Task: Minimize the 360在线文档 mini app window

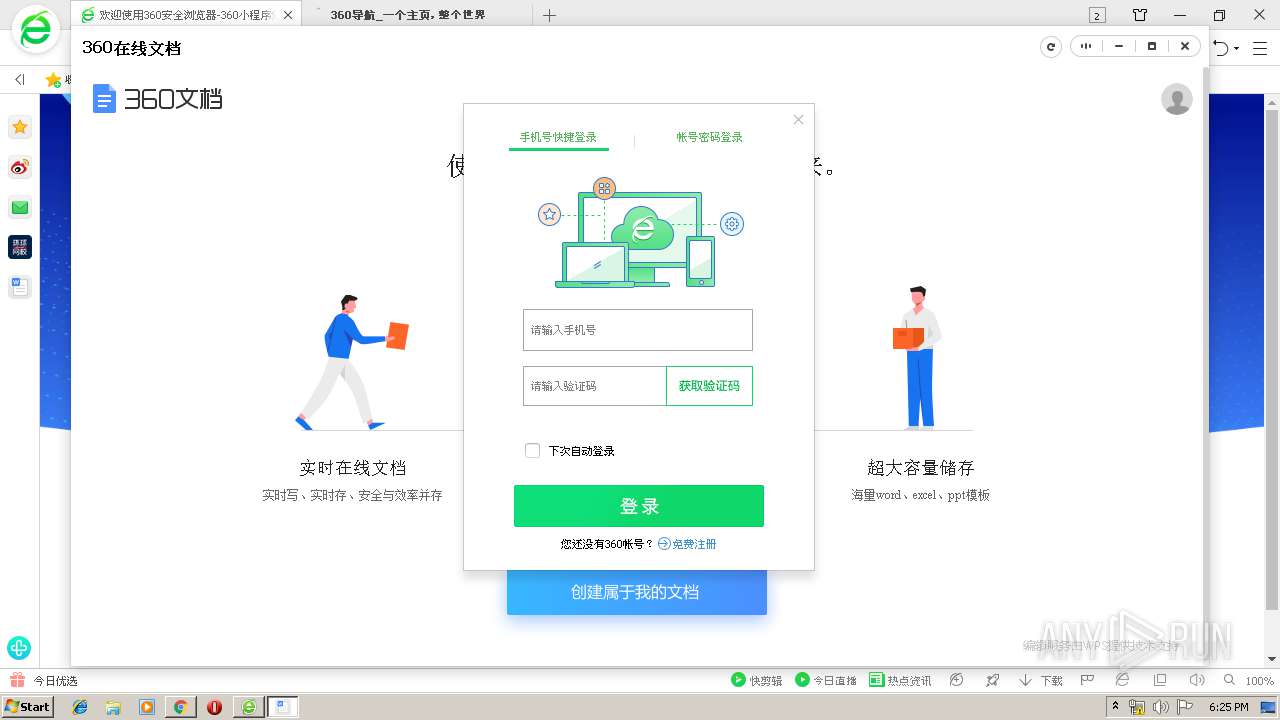Action: [1119, 46]
